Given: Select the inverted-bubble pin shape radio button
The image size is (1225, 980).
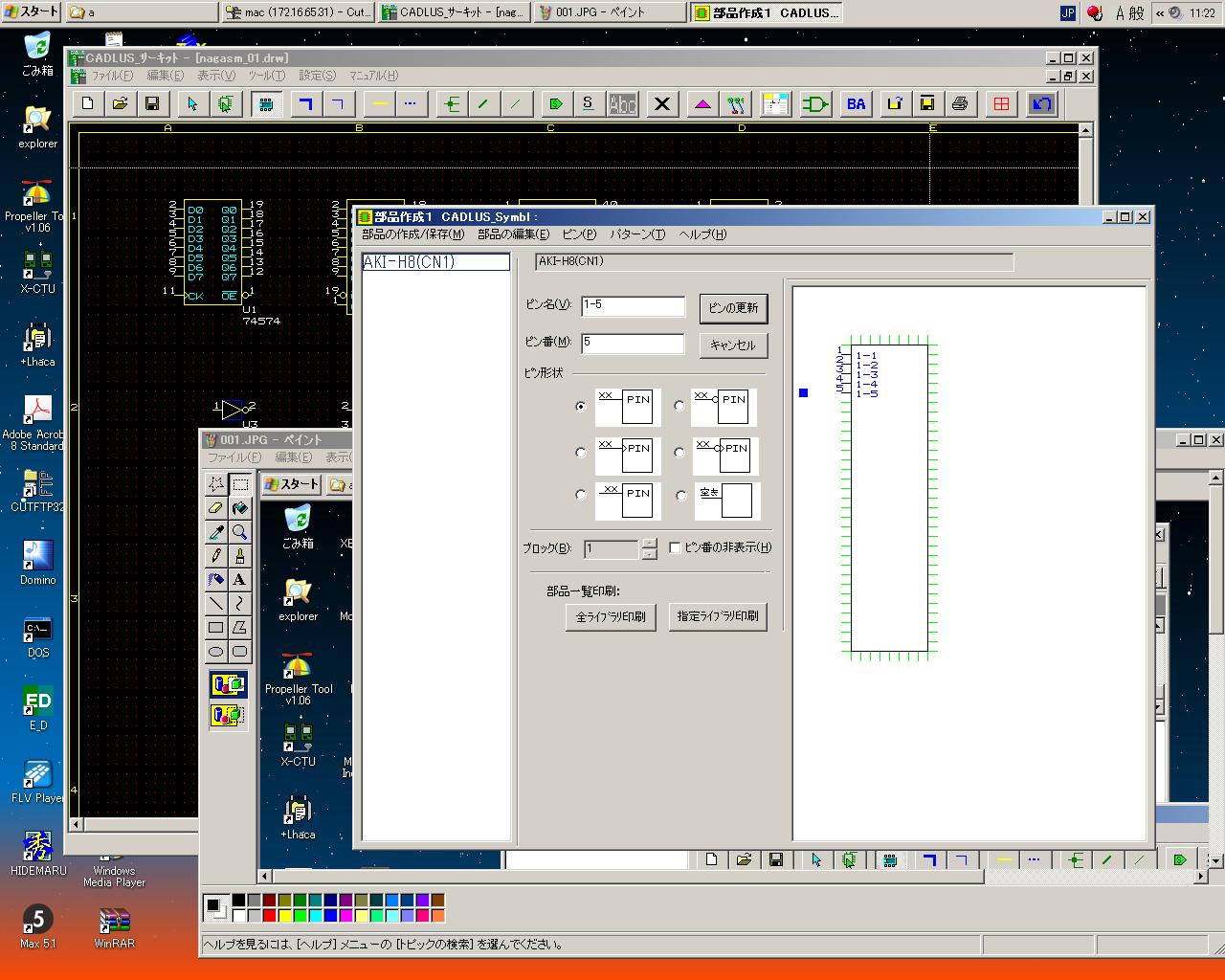Looking at the screenshot, I should click(x=679, y=406).
